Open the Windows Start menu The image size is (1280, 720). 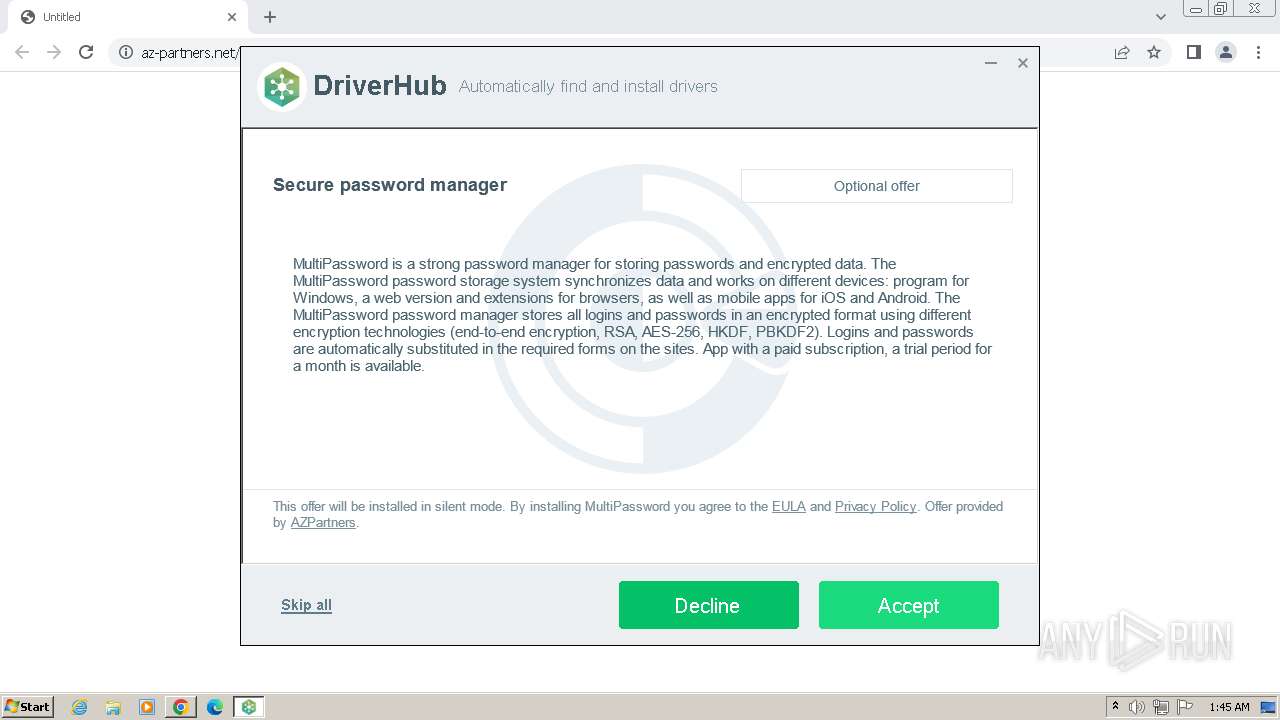[27, 706]
